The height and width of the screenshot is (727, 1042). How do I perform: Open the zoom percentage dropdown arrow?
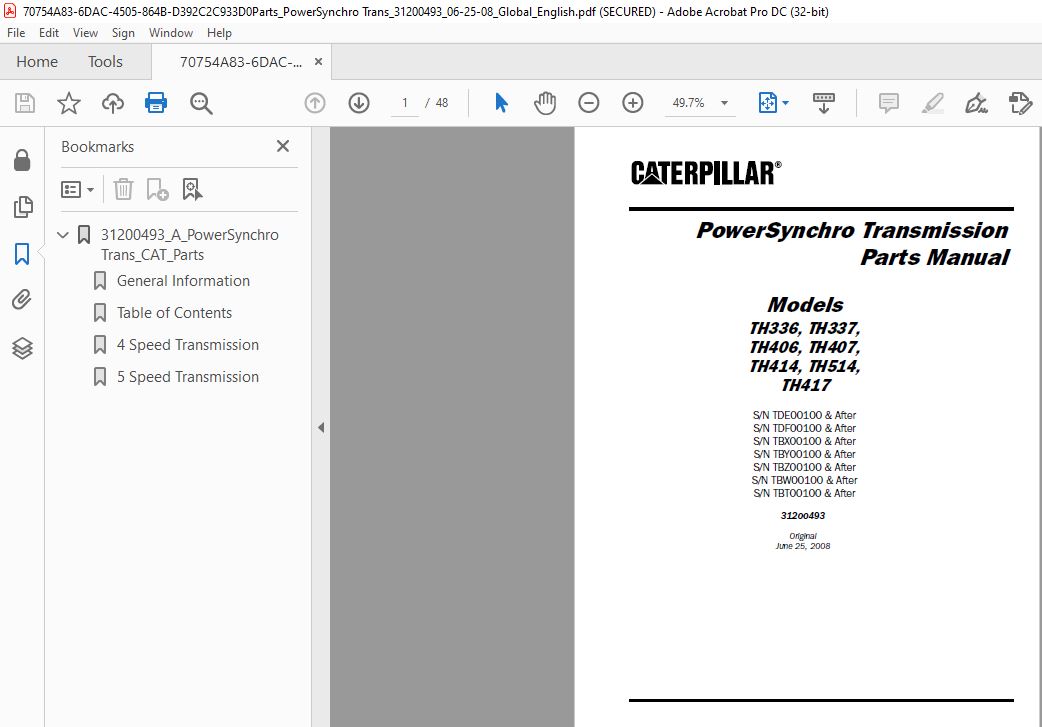724,103
